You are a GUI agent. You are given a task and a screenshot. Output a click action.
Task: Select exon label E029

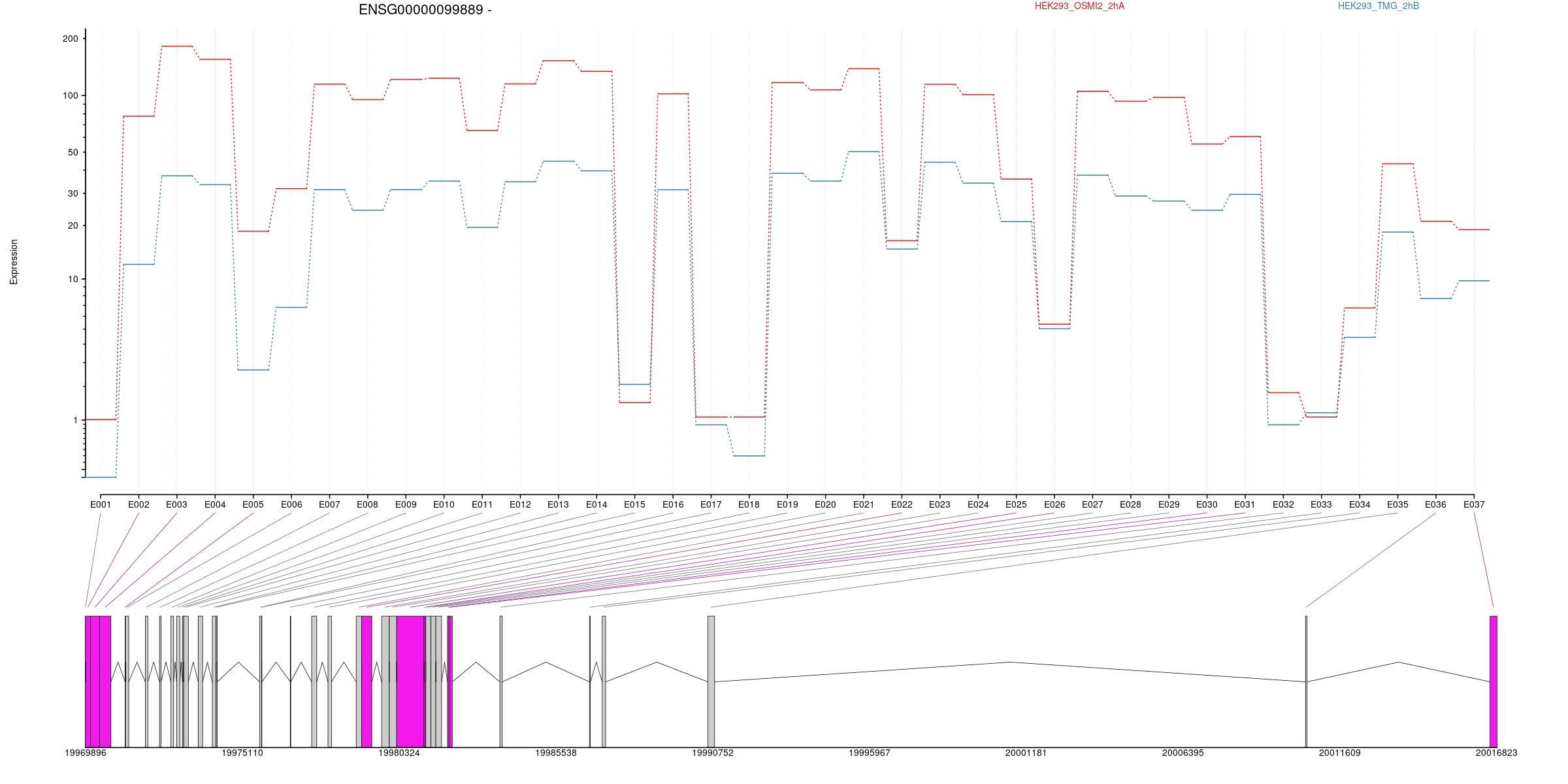[1169, 505]
